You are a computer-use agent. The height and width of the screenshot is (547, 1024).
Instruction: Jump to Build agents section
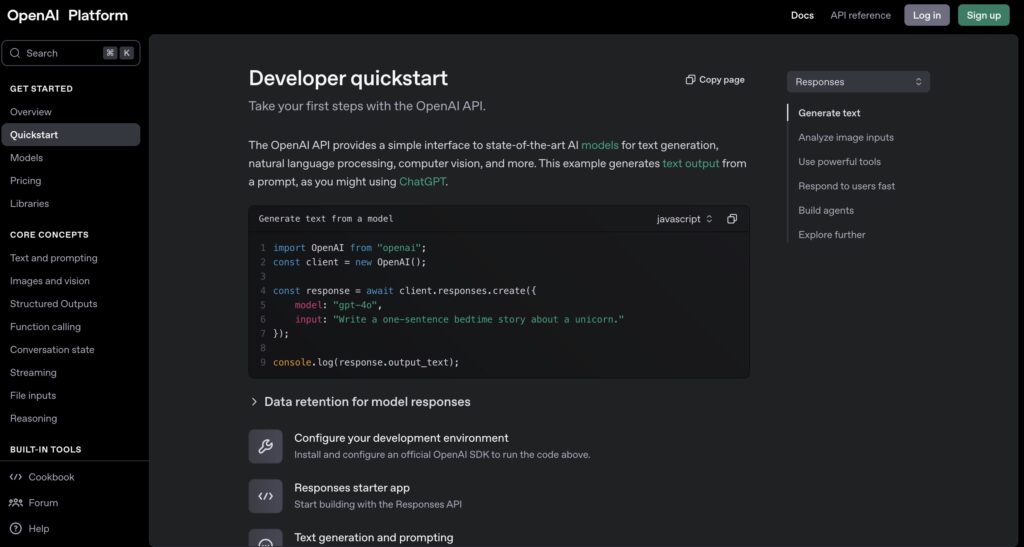tap(825, 210)
